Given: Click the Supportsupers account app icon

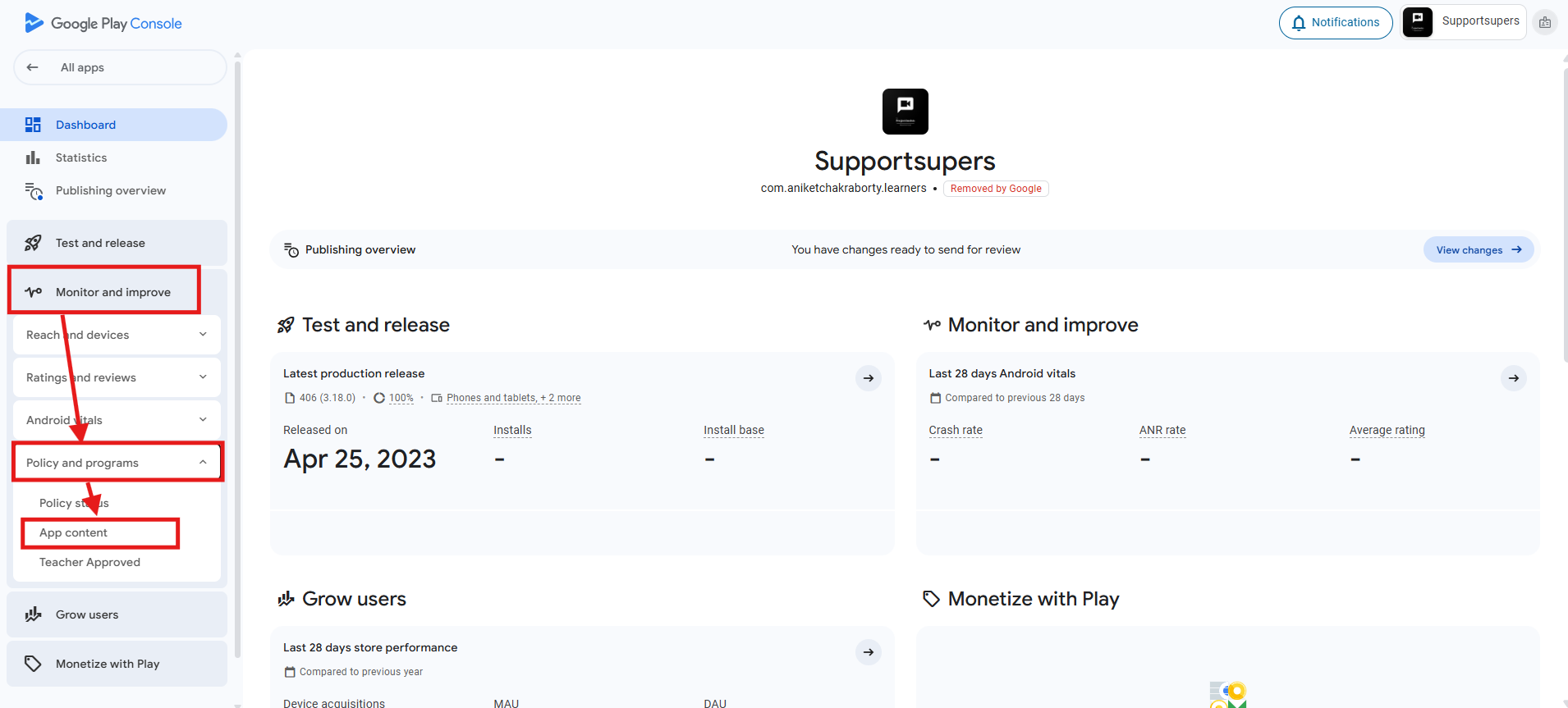Looking at the screenshot, I should [x=1417, y=21].
